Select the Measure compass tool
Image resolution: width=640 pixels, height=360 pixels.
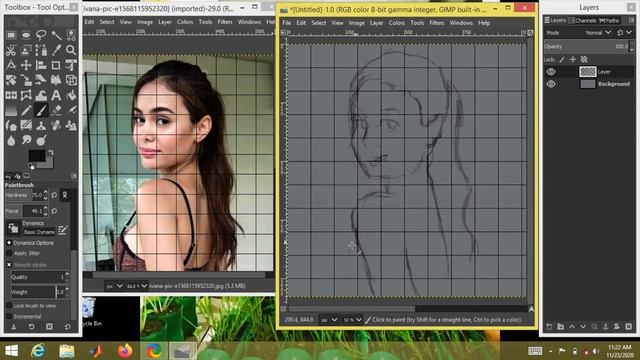point(11,66)
